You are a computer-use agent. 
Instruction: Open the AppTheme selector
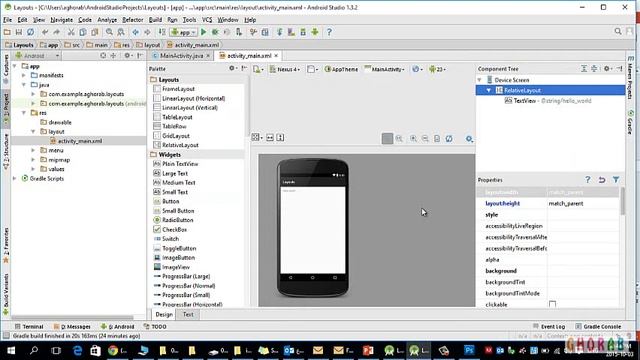tap(341, 69)
